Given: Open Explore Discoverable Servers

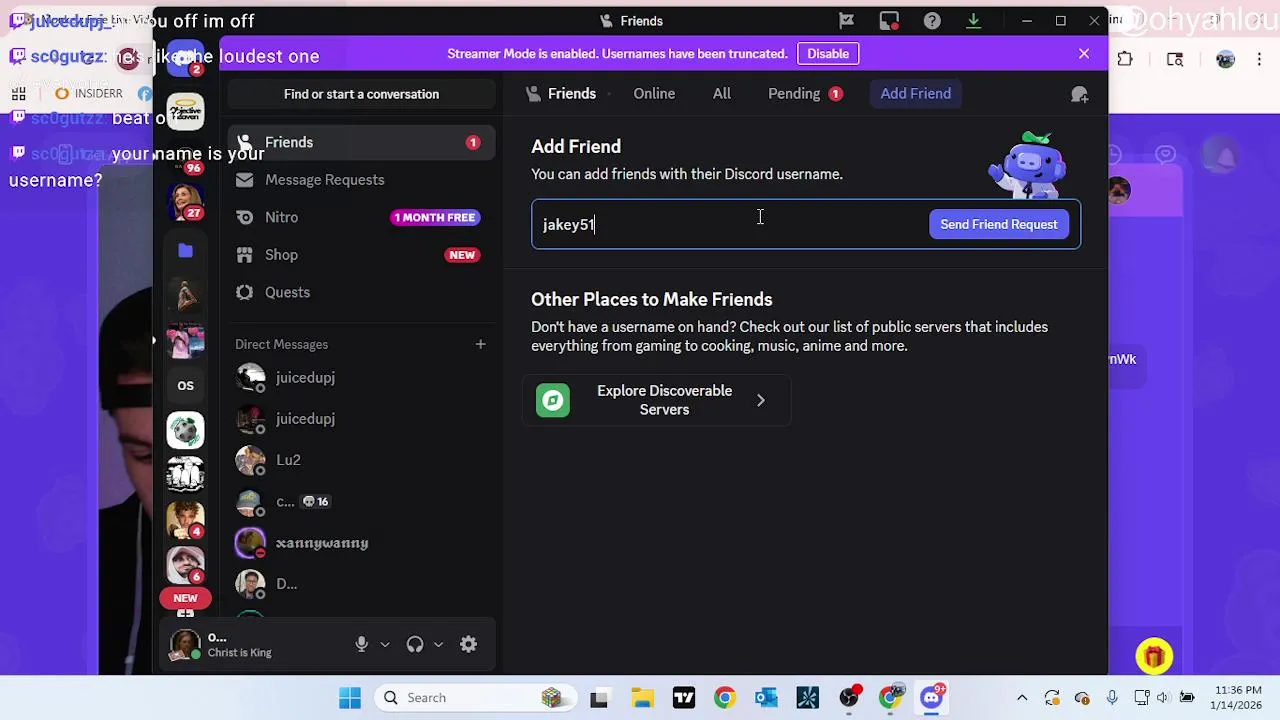Looking at the screenshot, I should click(656, 400).
